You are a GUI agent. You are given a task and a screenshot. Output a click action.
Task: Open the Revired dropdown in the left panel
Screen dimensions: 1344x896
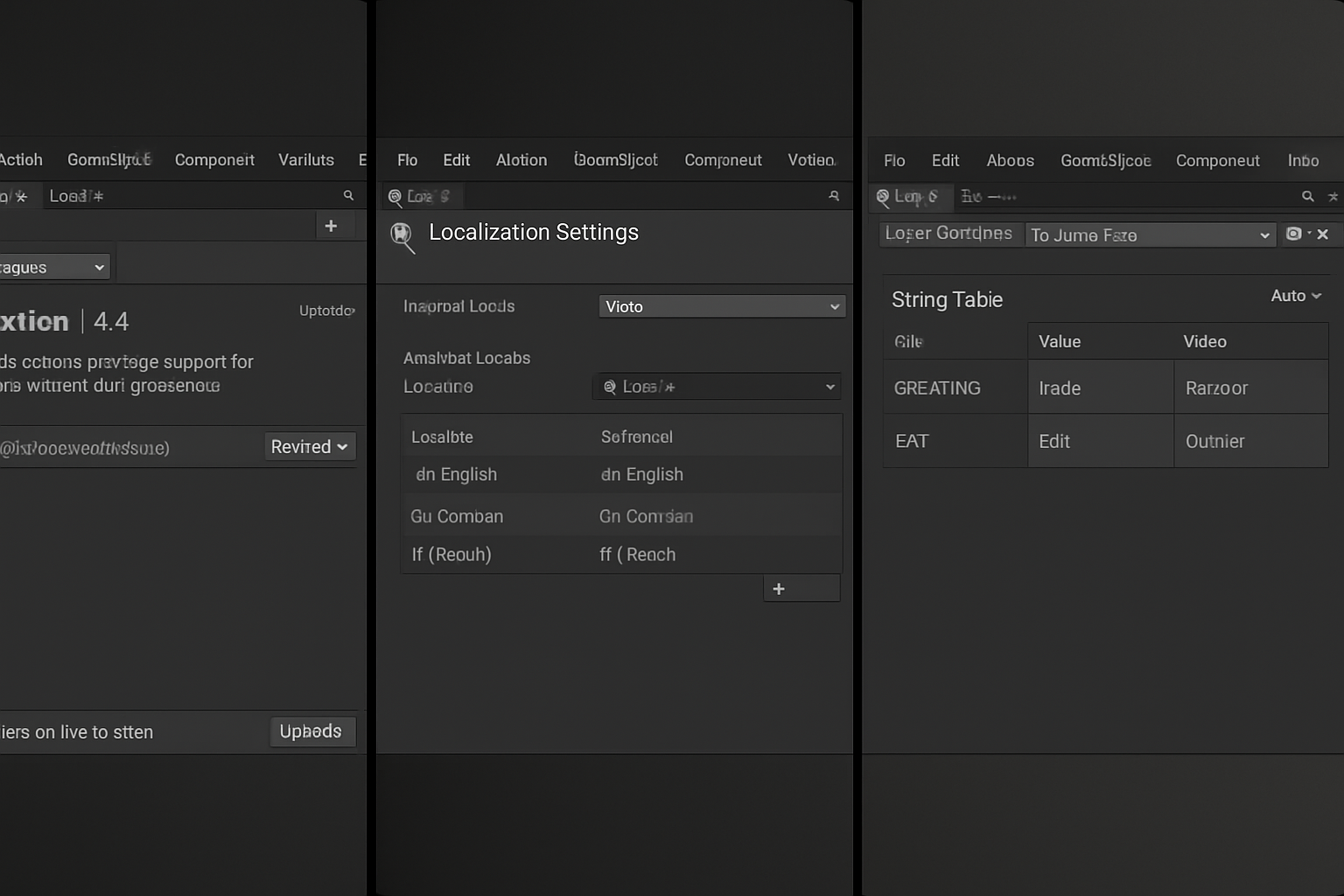(309, 446)
